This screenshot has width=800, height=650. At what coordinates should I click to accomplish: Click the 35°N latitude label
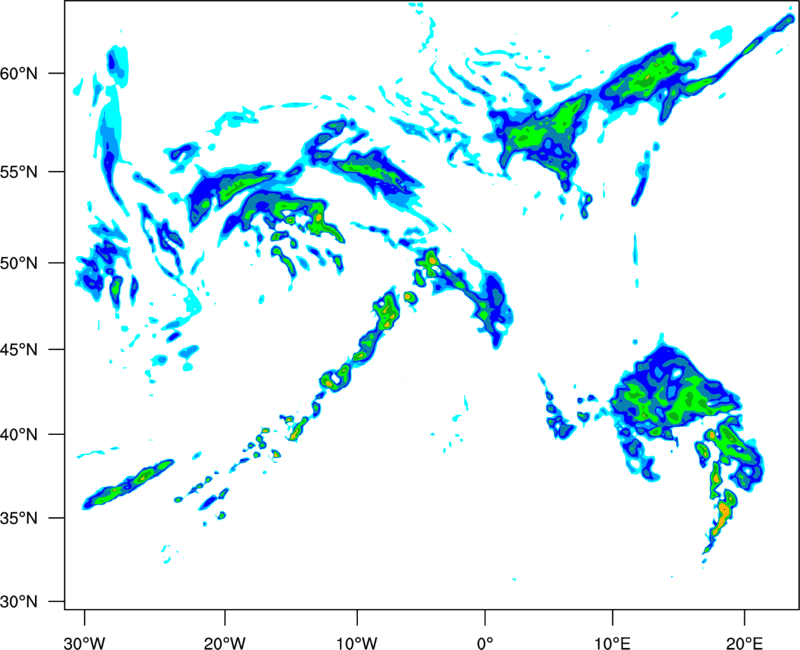coord(19,518)
